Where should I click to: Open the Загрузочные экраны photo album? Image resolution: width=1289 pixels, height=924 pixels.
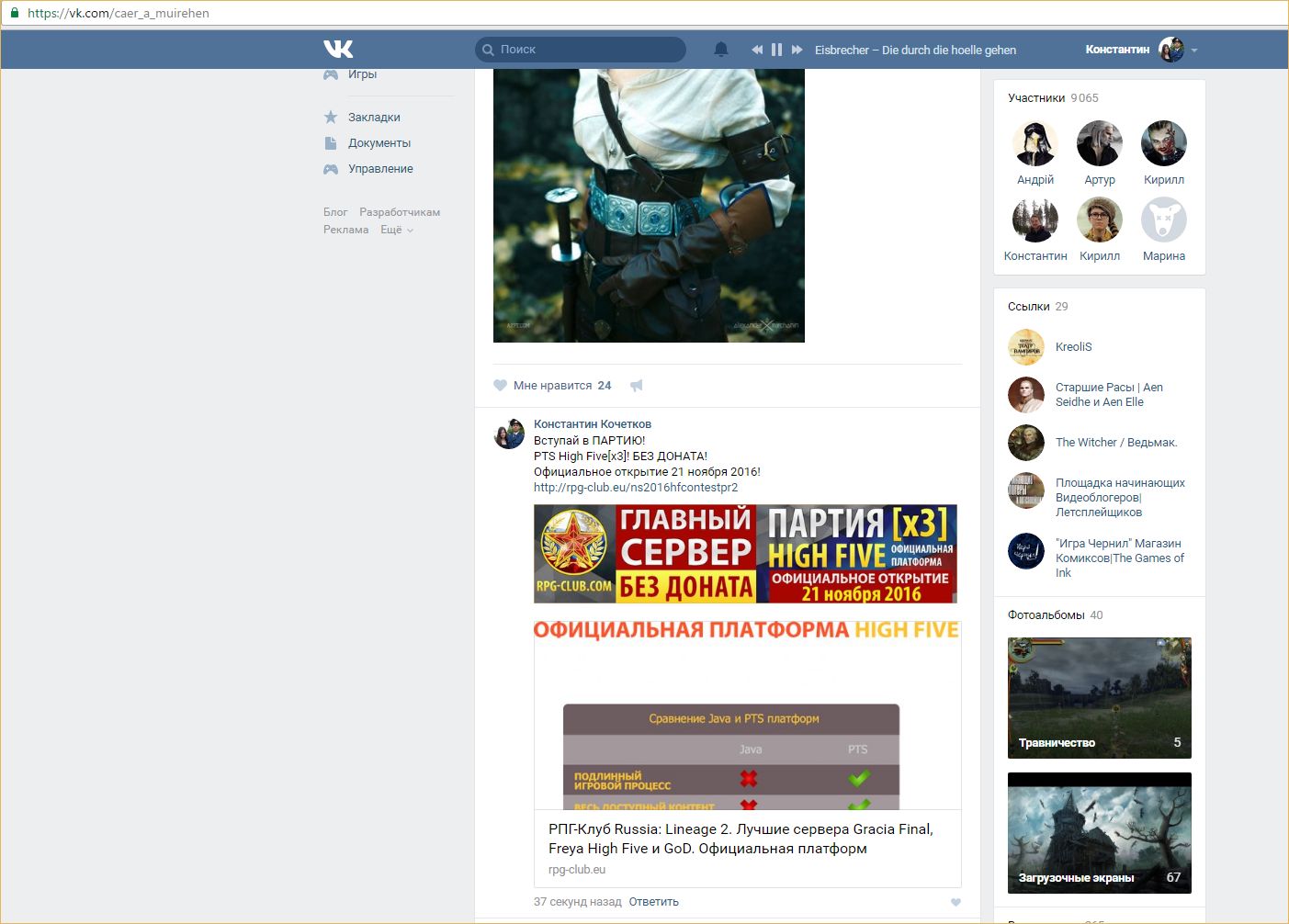click(x=1100, y=833)
